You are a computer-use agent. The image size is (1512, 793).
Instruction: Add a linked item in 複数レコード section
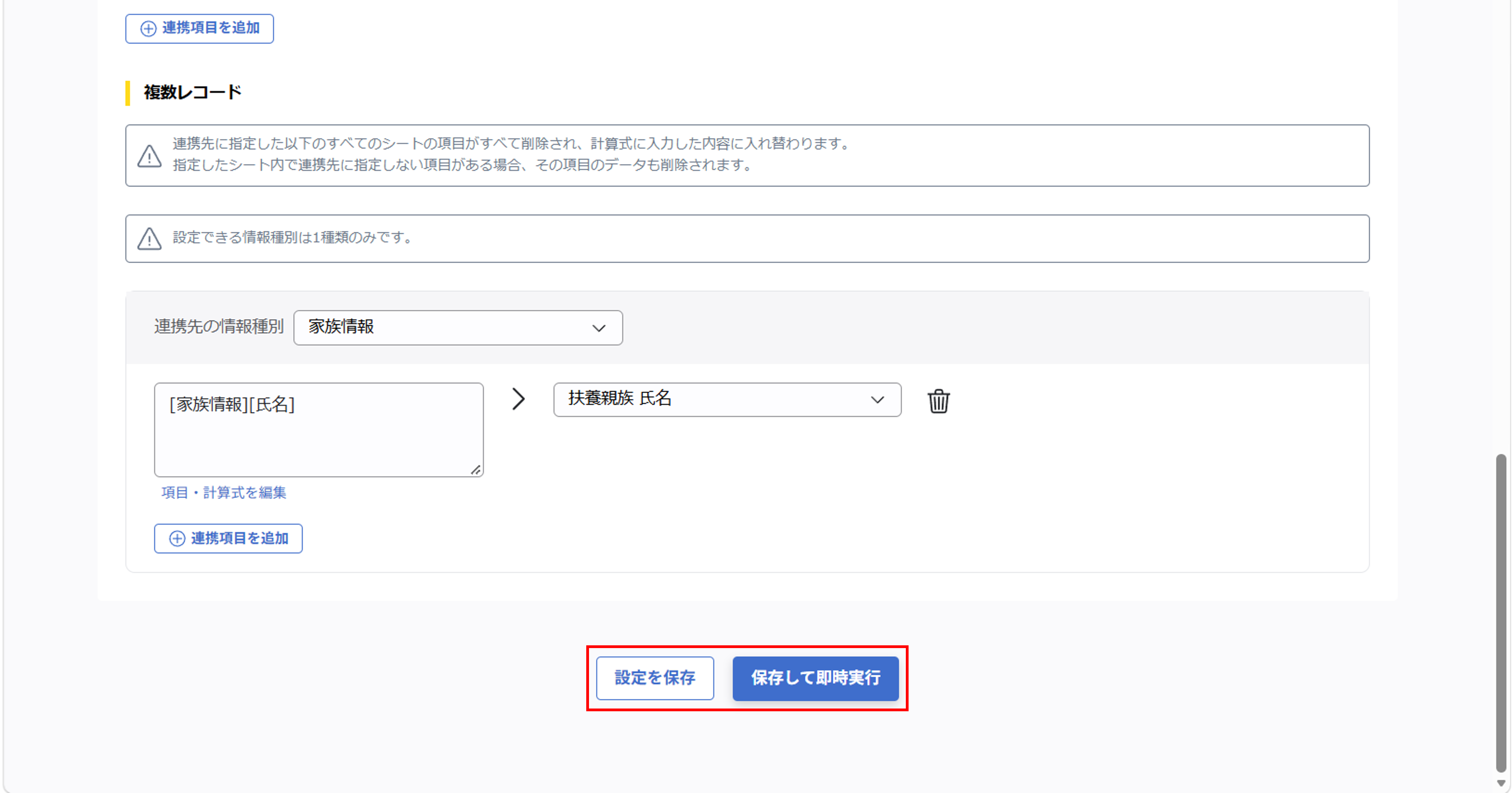click(228, 539)
